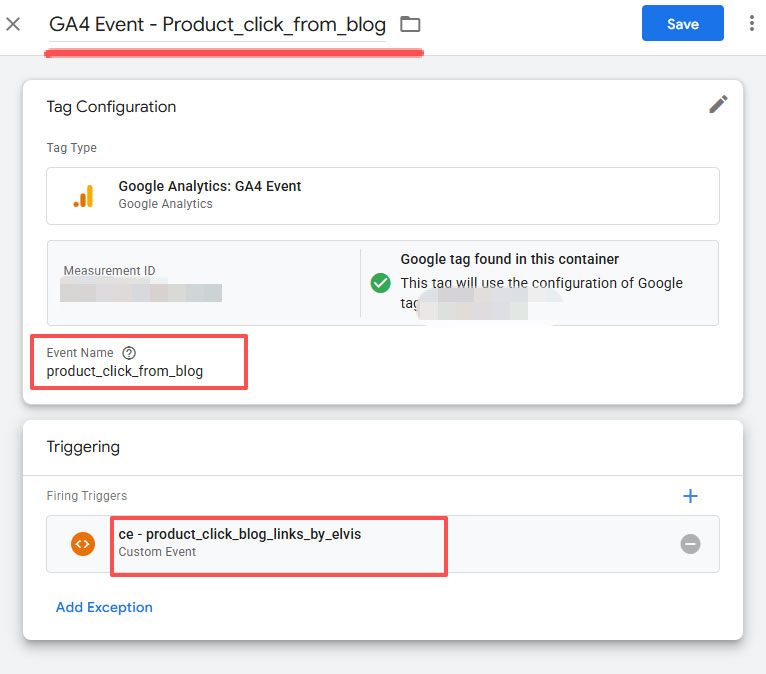Viewport: 766px width, 674px height.
Task: Click the Google tag found in this container message
Action: [510, 259]
